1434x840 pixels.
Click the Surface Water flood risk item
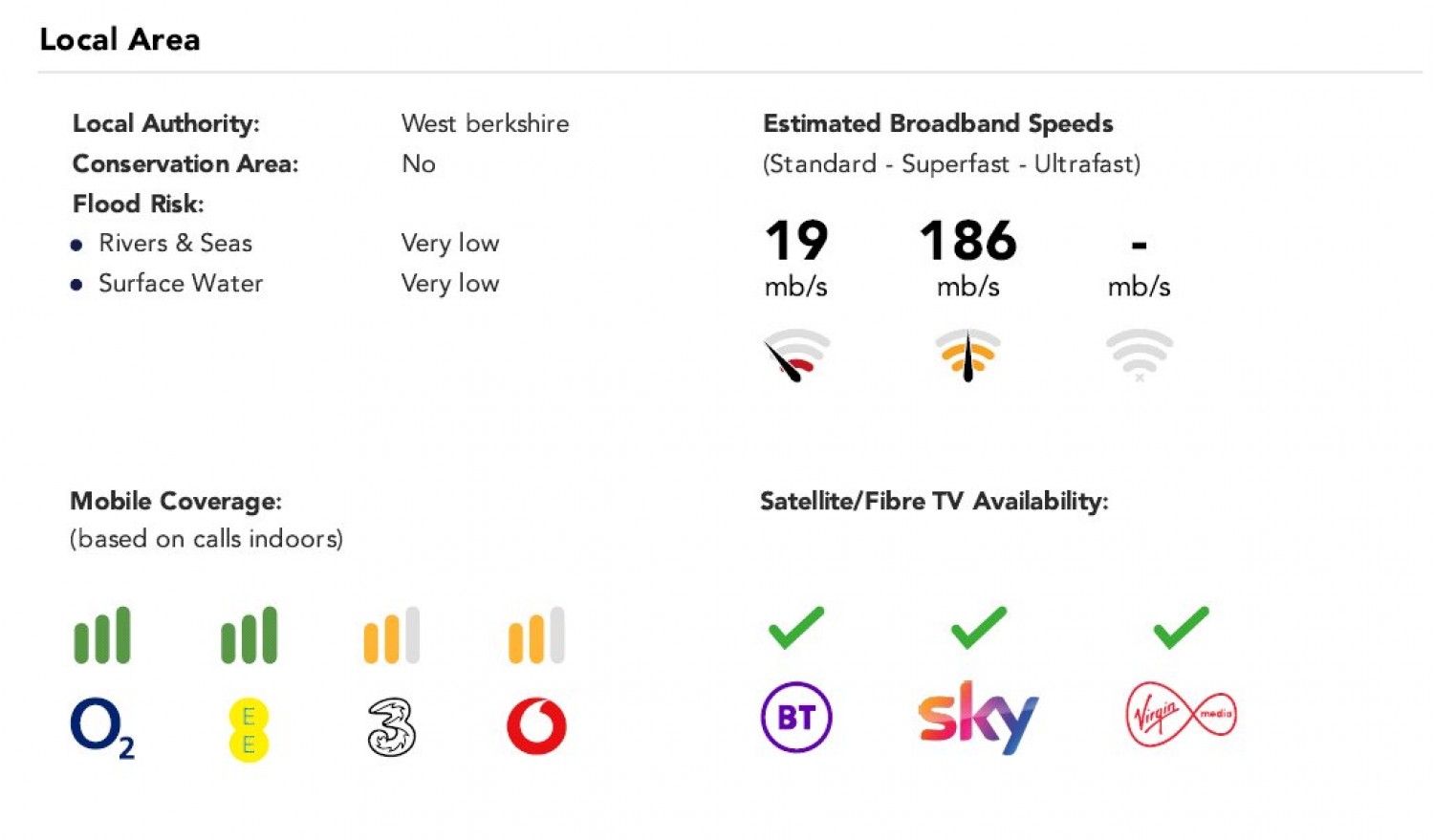[181, 283]
